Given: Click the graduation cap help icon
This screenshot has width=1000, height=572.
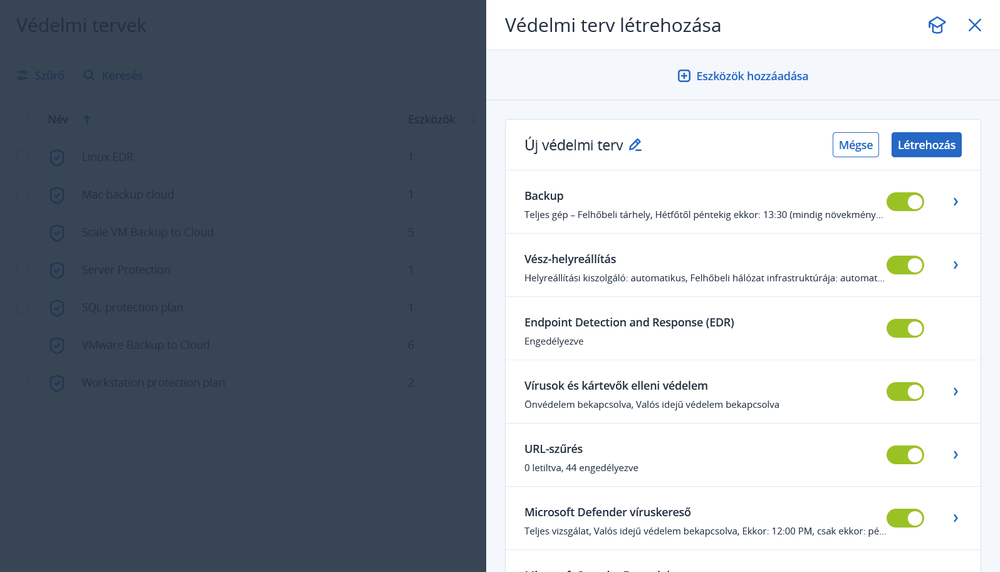Looking at the screenshot, I should click(x=936, y=25).
